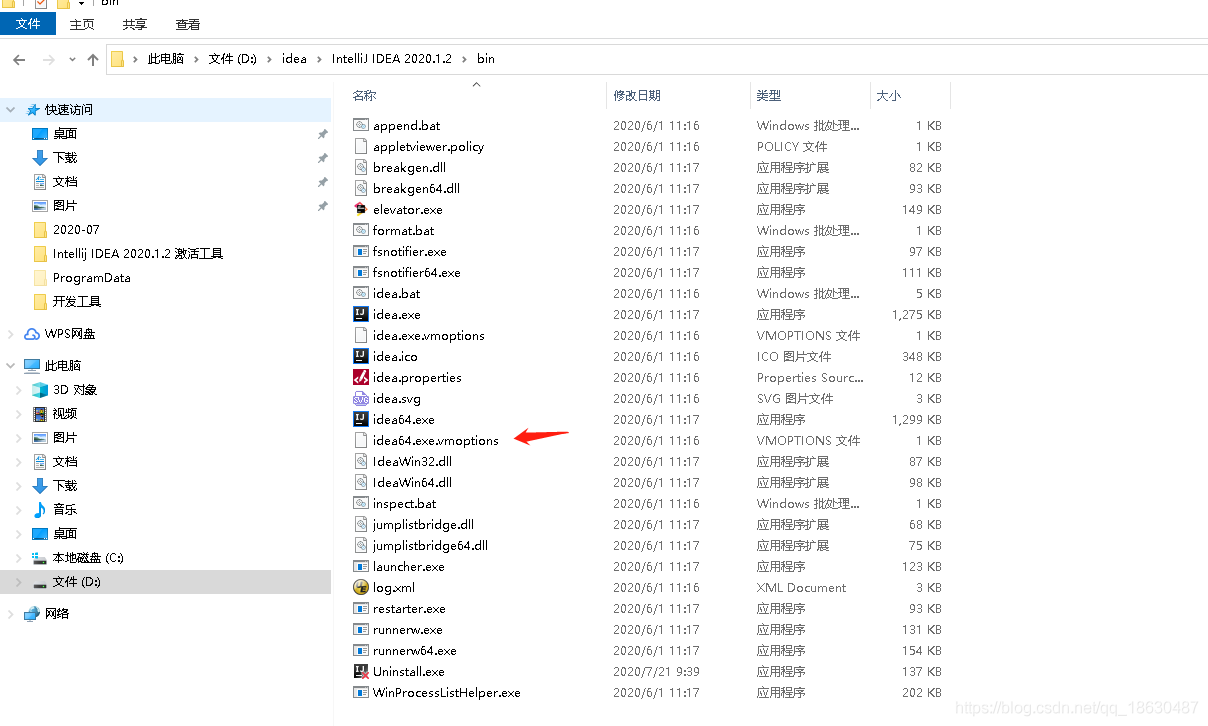Expand the 3D 对象 tree node
Image resolution: width=1208 pixels, height=726 pixels.
coord(19,389)
